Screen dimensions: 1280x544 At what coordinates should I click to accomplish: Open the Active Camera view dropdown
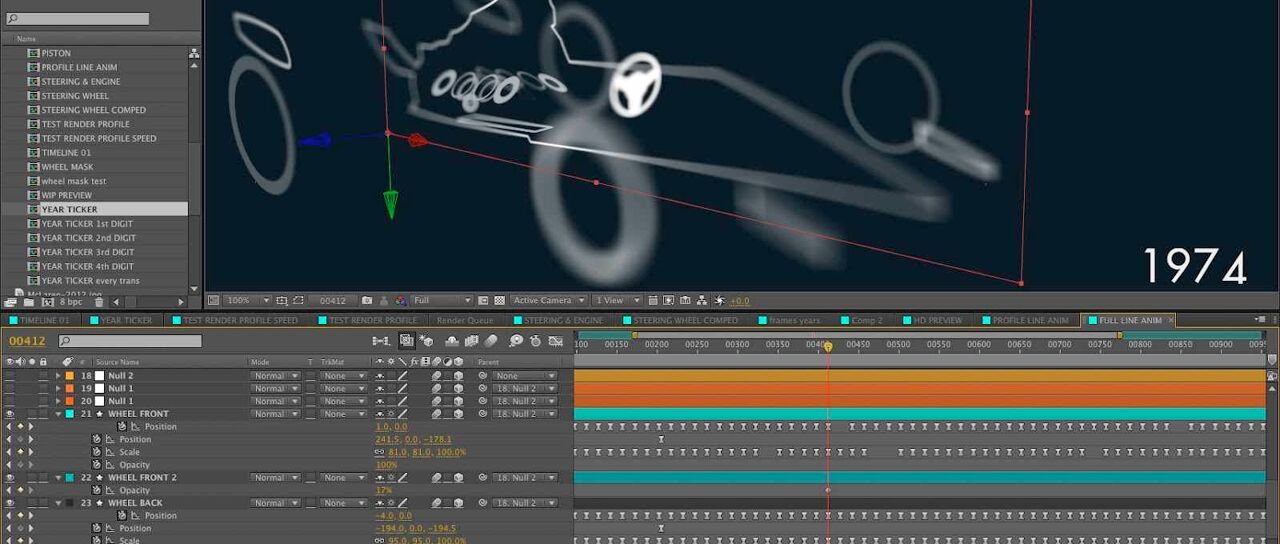pyautogui.click(x=547, y=300)
